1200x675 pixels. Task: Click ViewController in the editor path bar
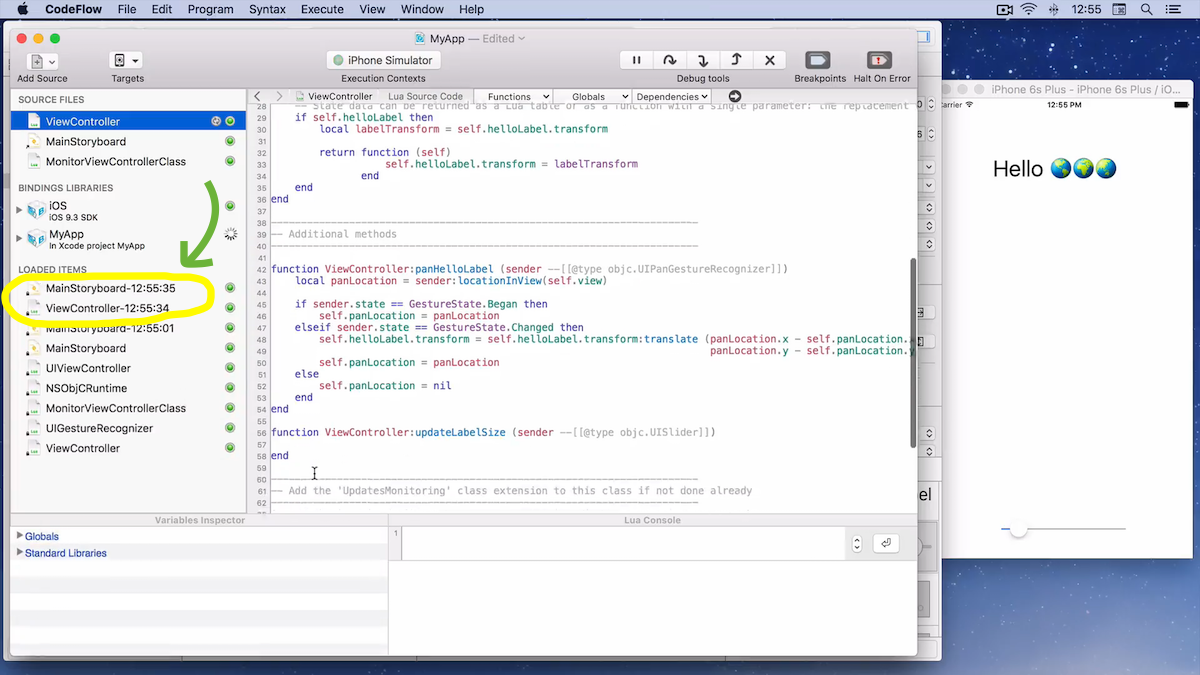coord(333,96)
